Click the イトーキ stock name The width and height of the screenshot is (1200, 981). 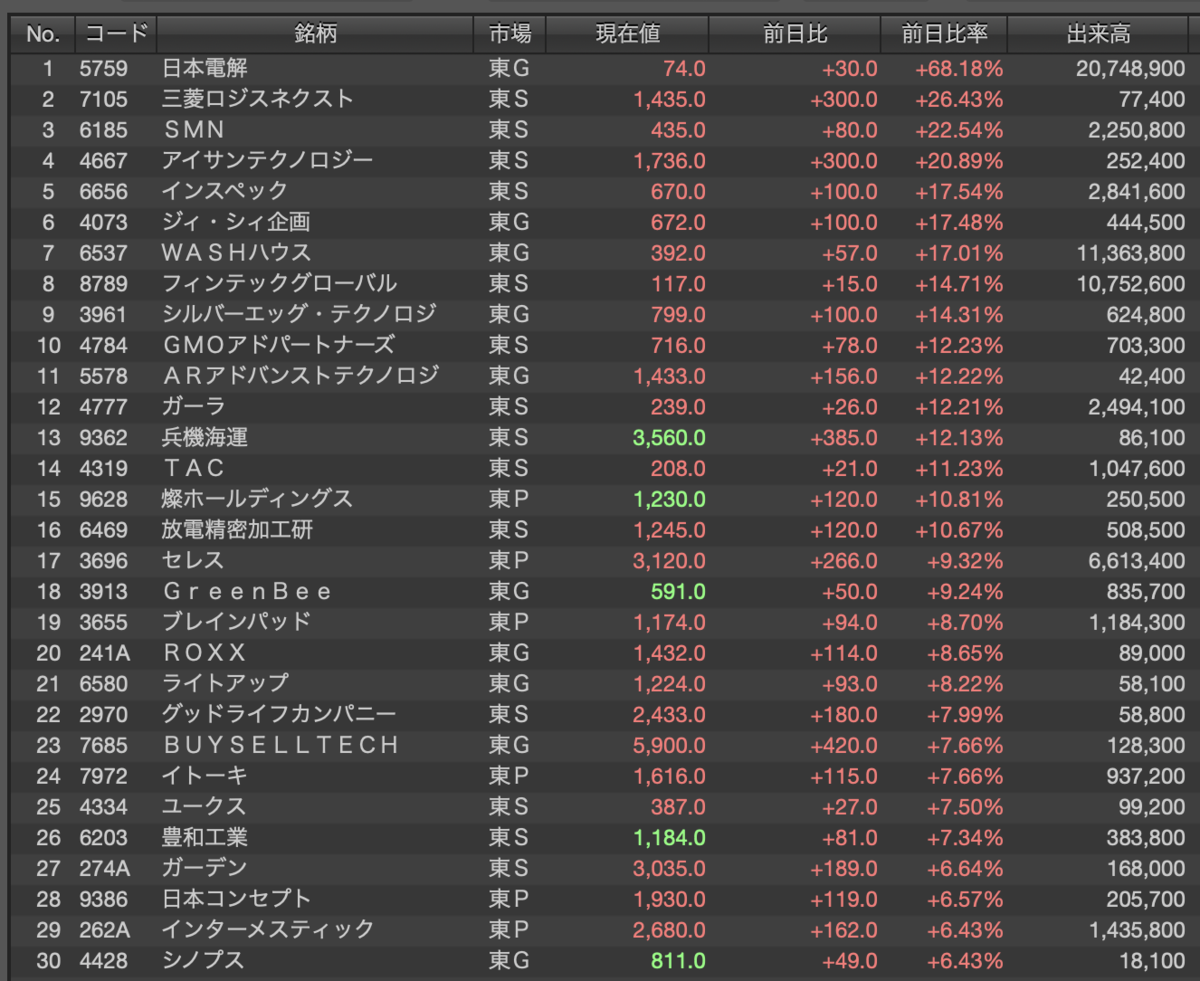(204, 775)
